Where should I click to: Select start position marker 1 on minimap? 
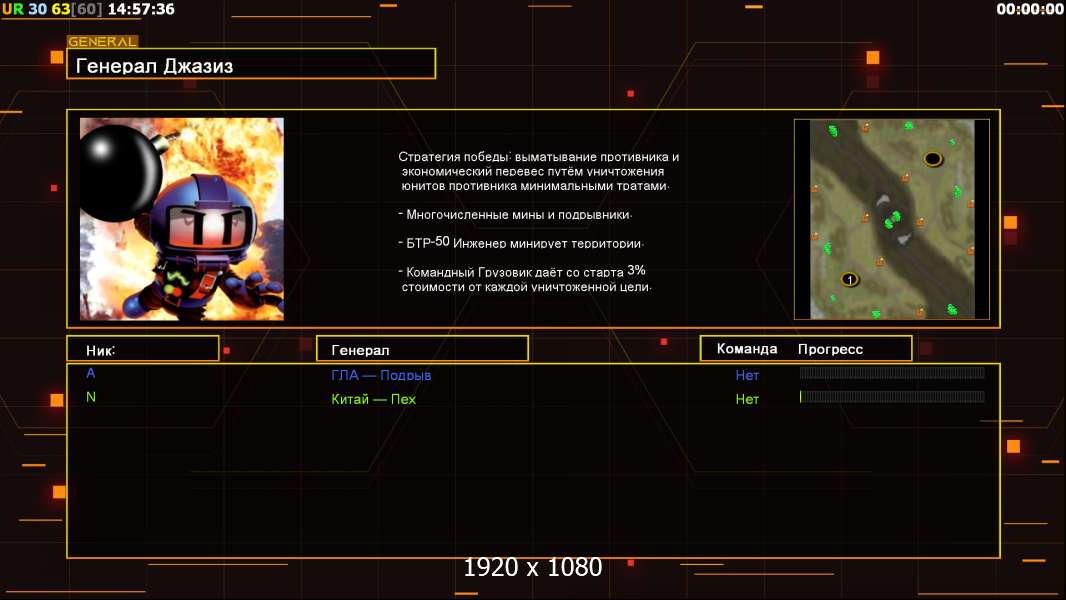pos(849,279)
